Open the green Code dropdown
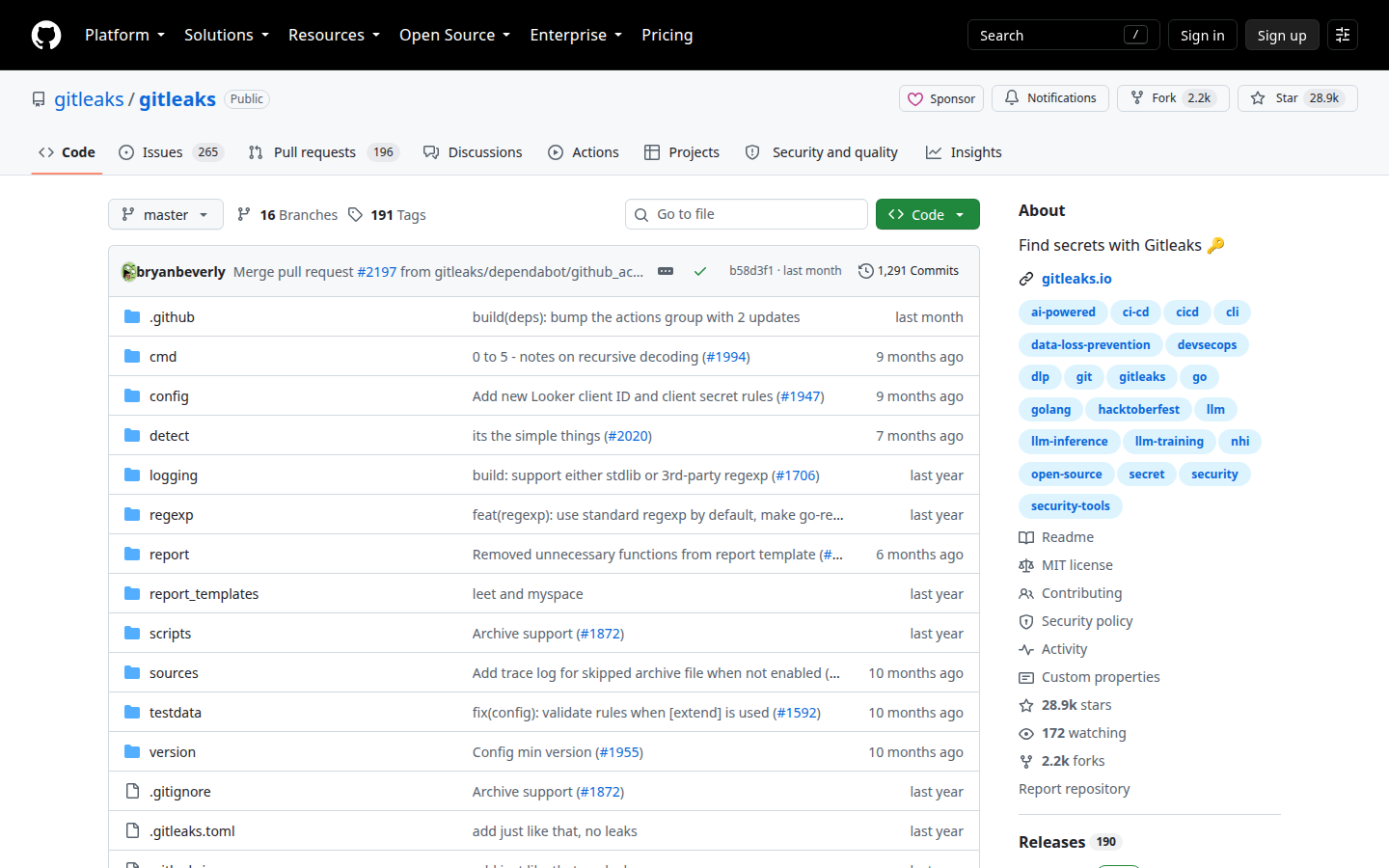Image resolution: width=1389 pixels, height=868 pixels. [928, 214]
